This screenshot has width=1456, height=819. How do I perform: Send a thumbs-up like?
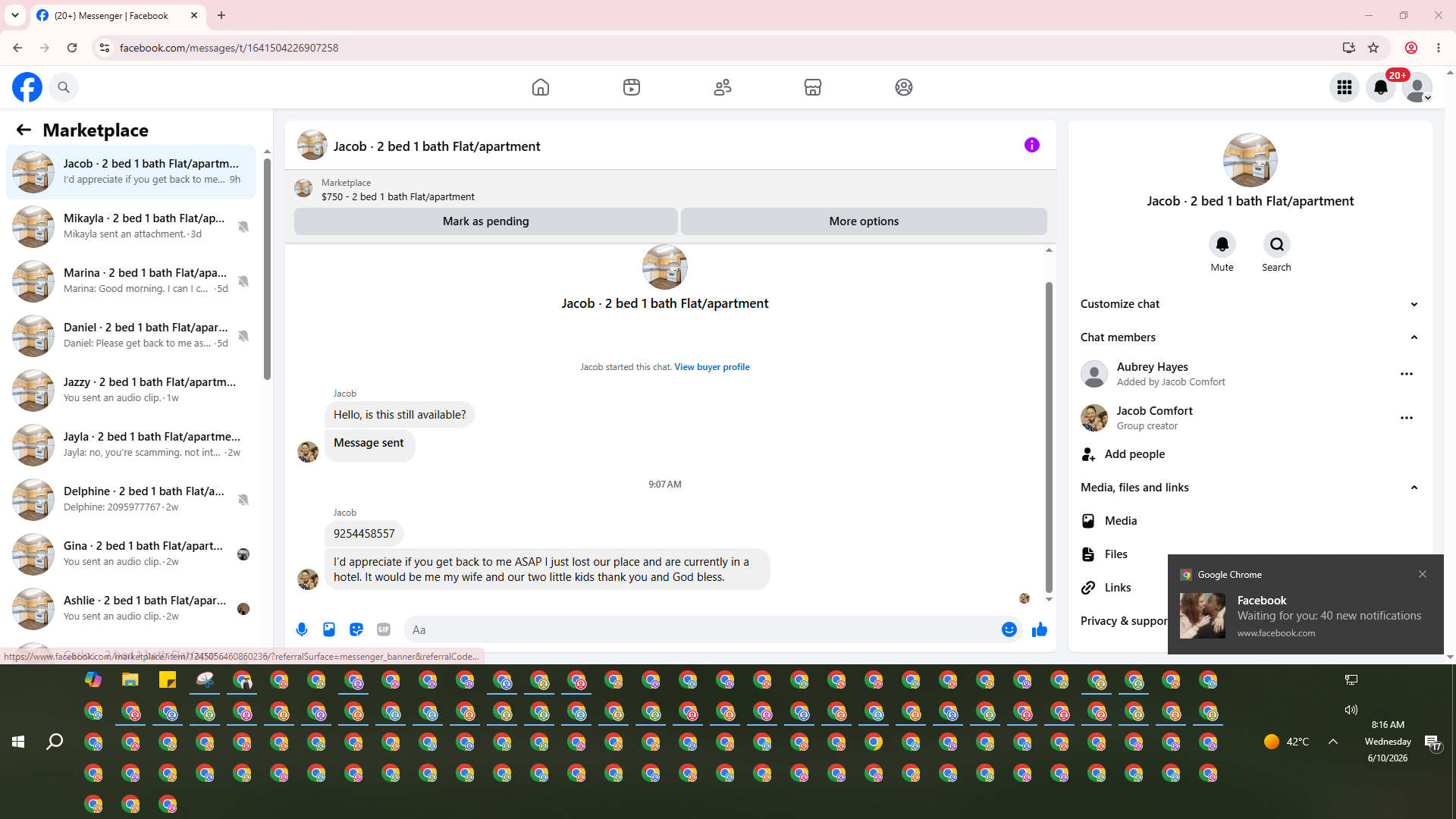coord(1040,629)
